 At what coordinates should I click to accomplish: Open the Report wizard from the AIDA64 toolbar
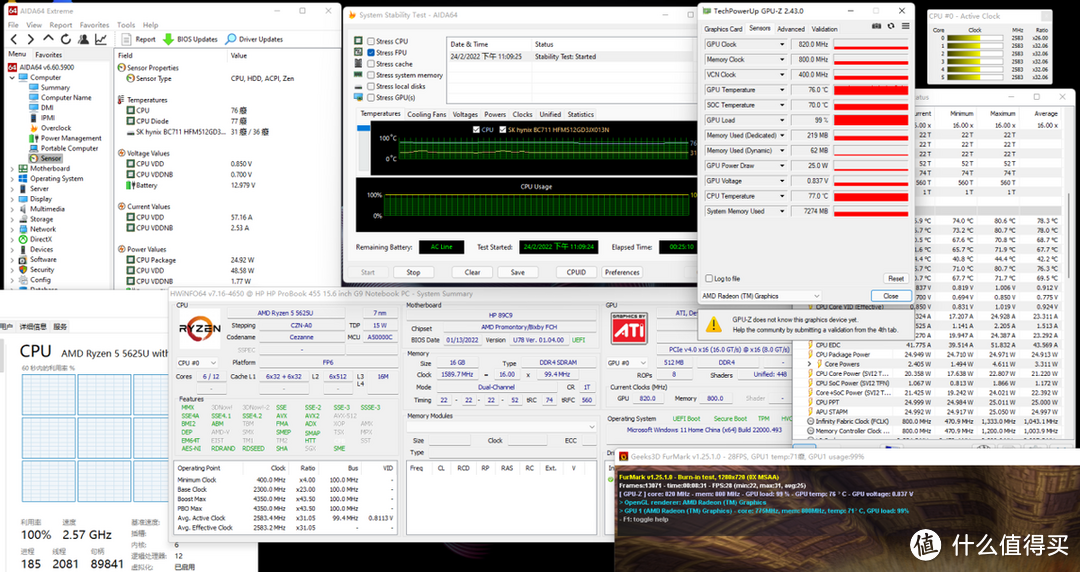138,39
